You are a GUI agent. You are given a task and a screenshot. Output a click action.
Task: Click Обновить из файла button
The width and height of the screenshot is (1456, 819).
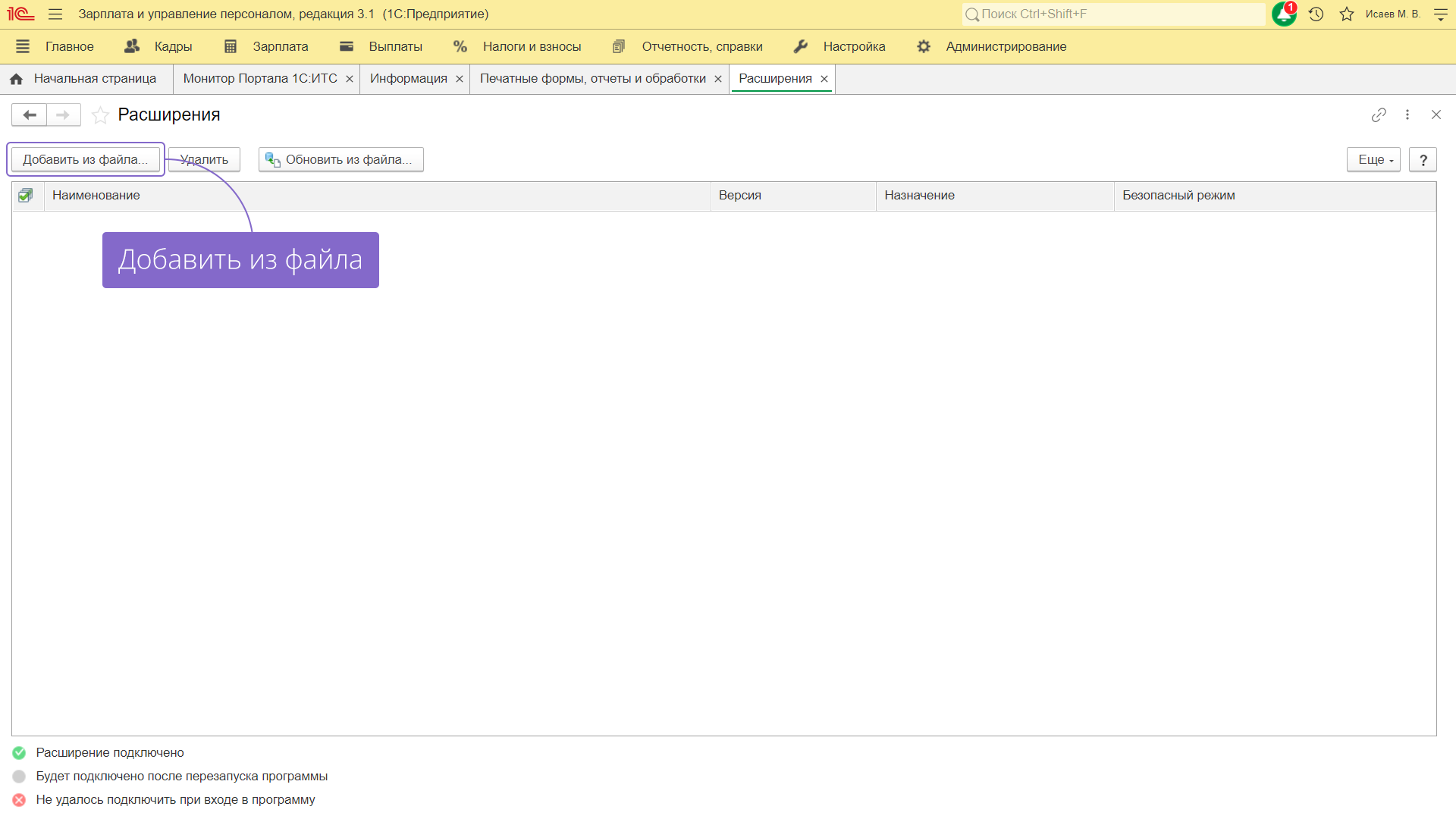coord(340,159)
